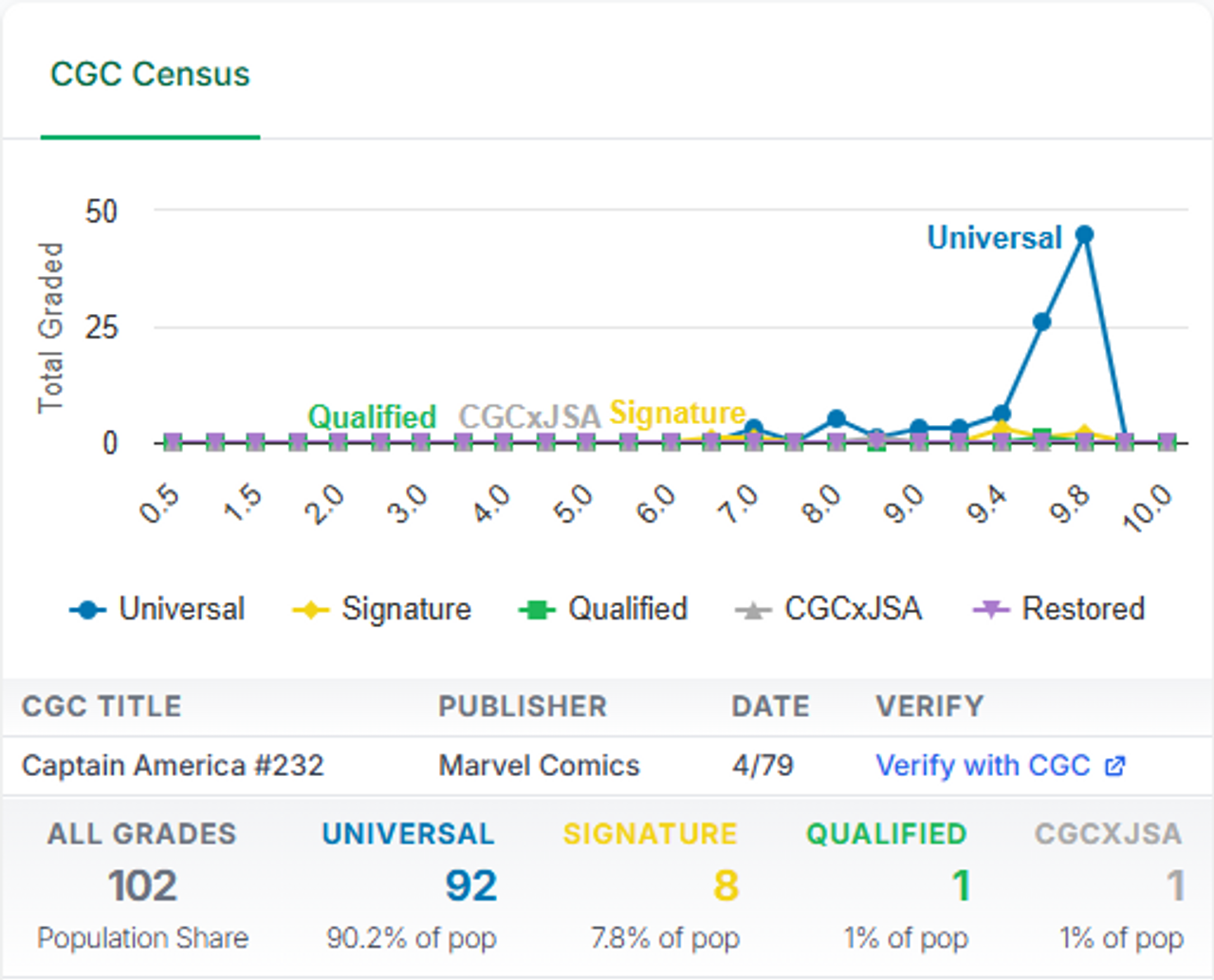Click the blue Universal legend circle marker
This screenshot has width=1214, height=980.
[x=88, y=610]
